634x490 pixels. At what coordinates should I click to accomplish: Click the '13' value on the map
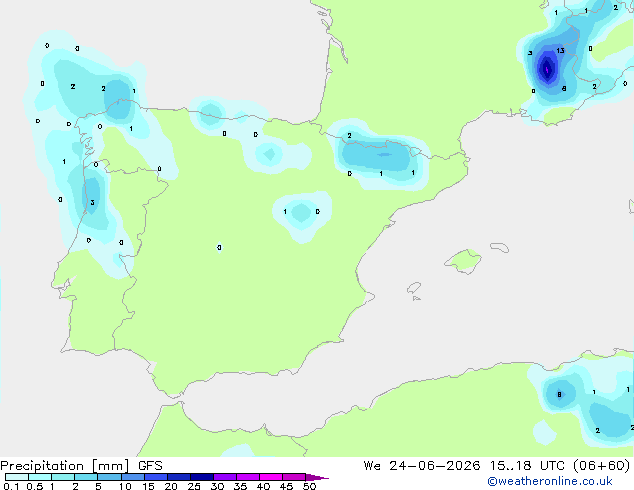560,51
